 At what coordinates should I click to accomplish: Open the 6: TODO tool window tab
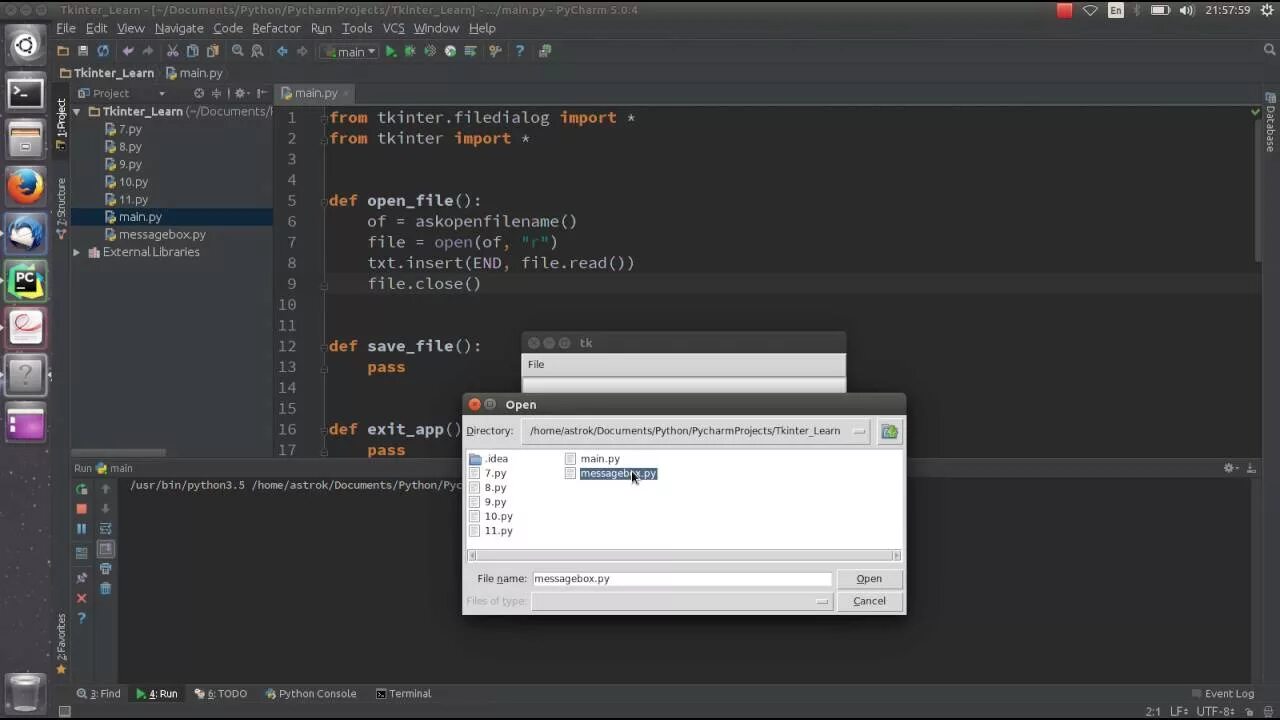coord(220,694)
